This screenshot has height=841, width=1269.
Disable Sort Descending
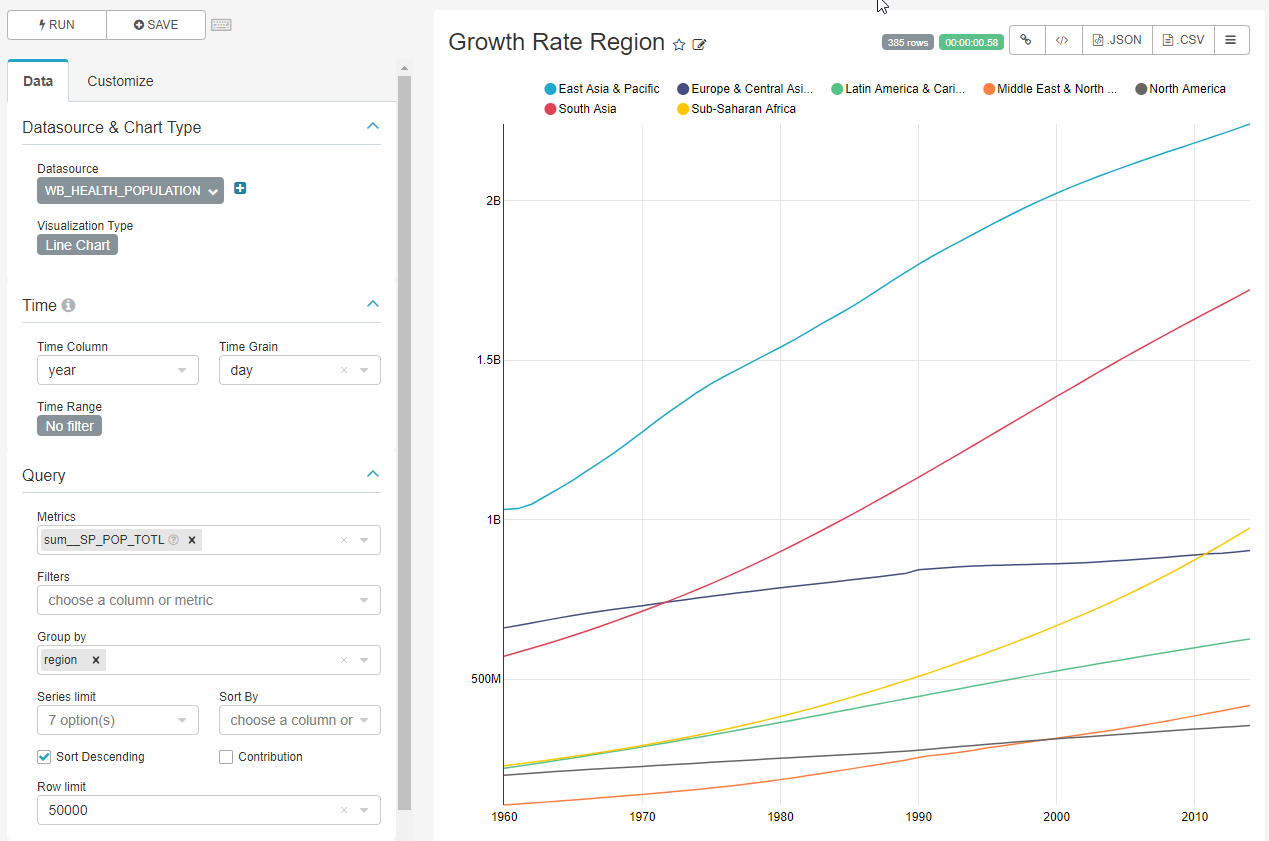tap(41, 757)
